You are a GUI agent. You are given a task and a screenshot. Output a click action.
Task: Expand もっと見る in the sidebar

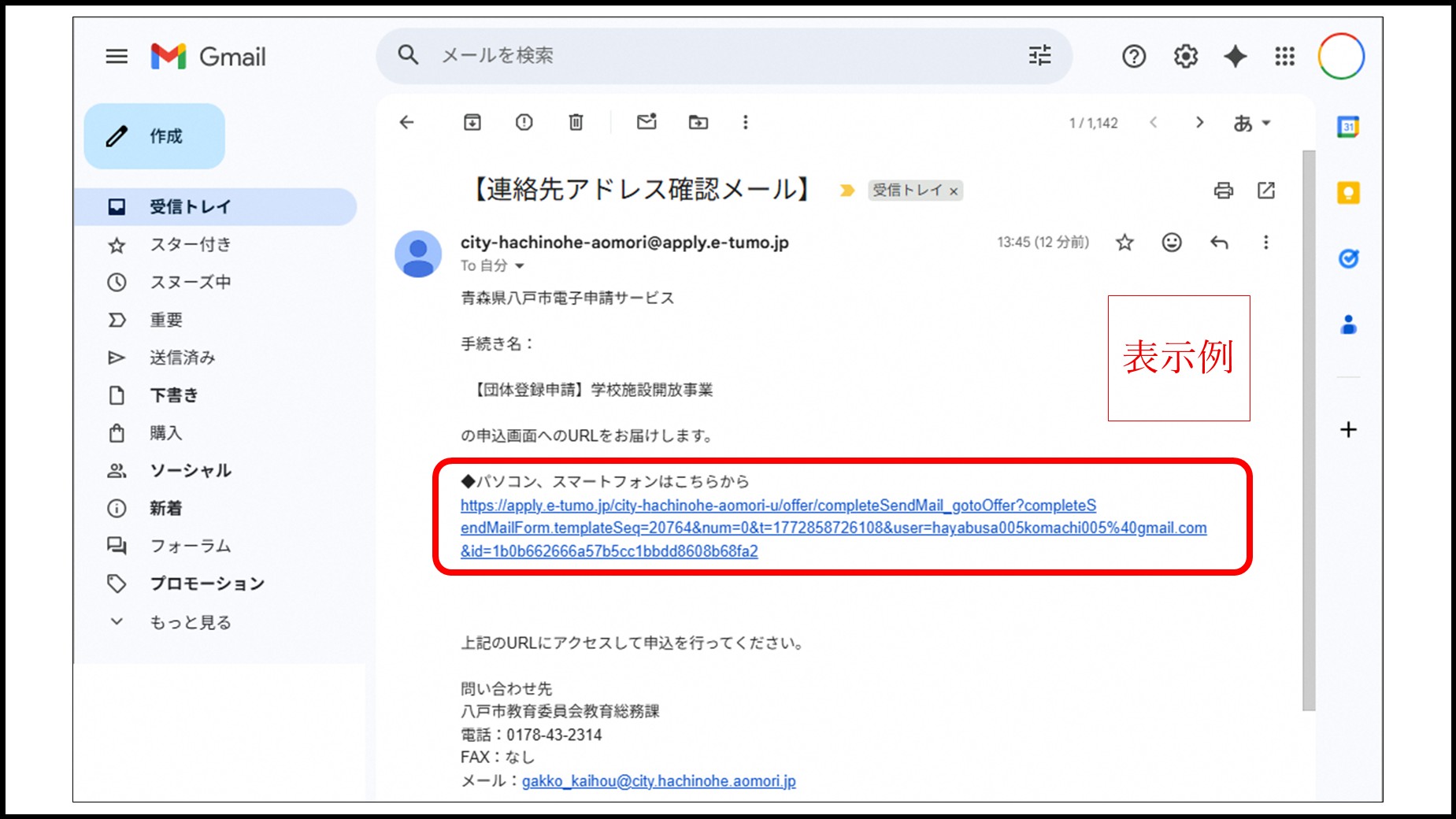coord(190,621)
